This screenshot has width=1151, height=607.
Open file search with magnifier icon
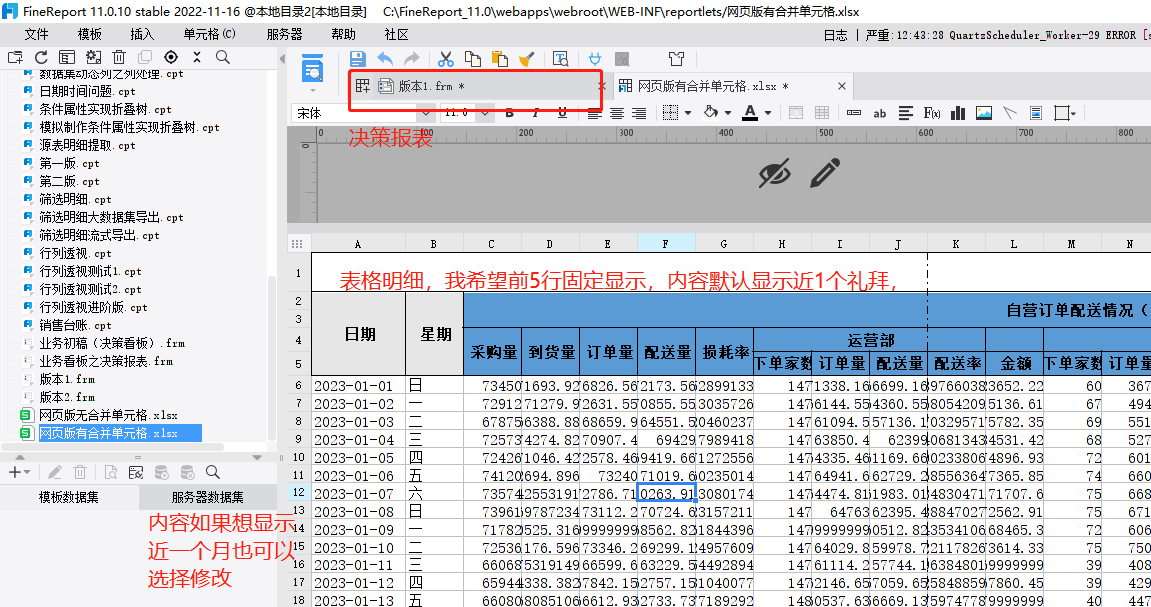[223, 57]
